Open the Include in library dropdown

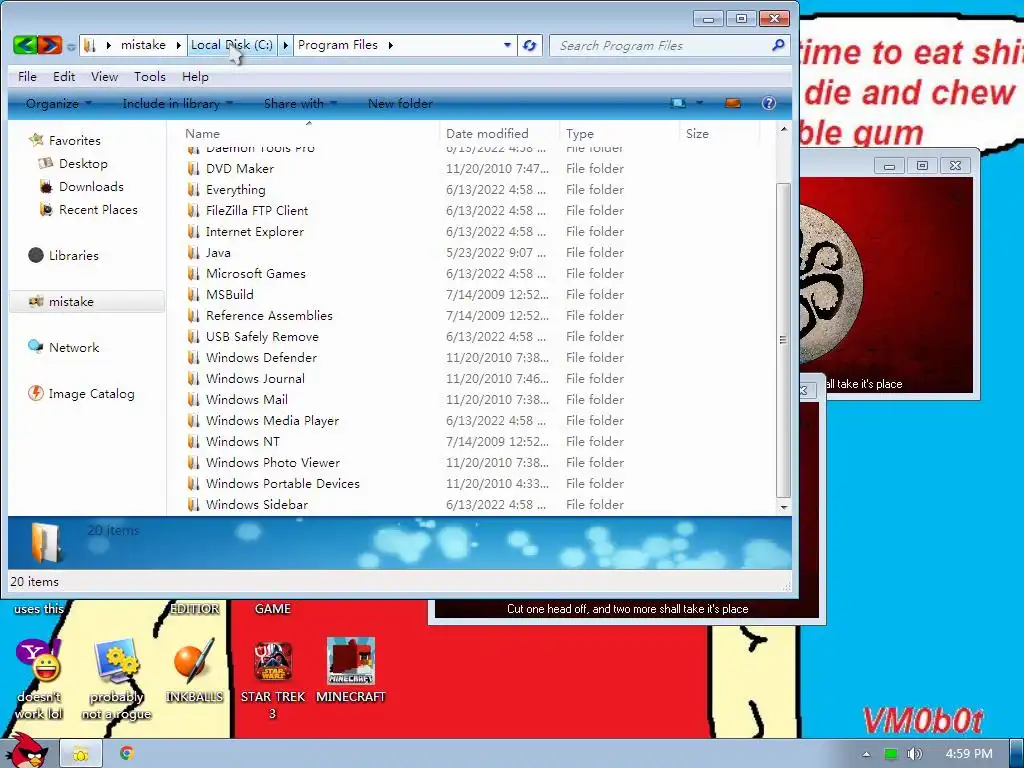[177, 103]
